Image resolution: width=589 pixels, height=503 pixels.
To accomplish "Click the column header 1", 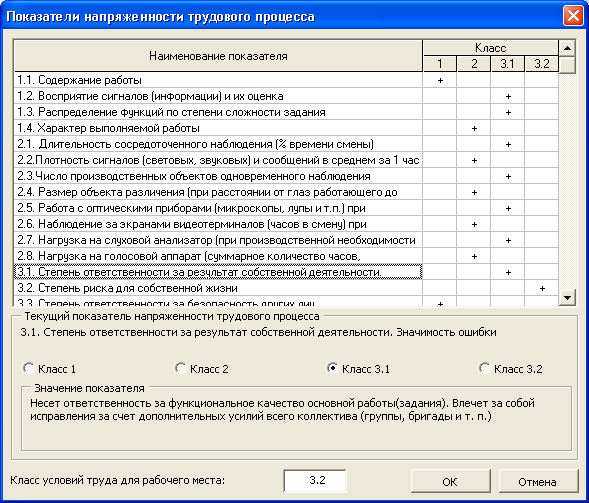I will coord(440,63).
